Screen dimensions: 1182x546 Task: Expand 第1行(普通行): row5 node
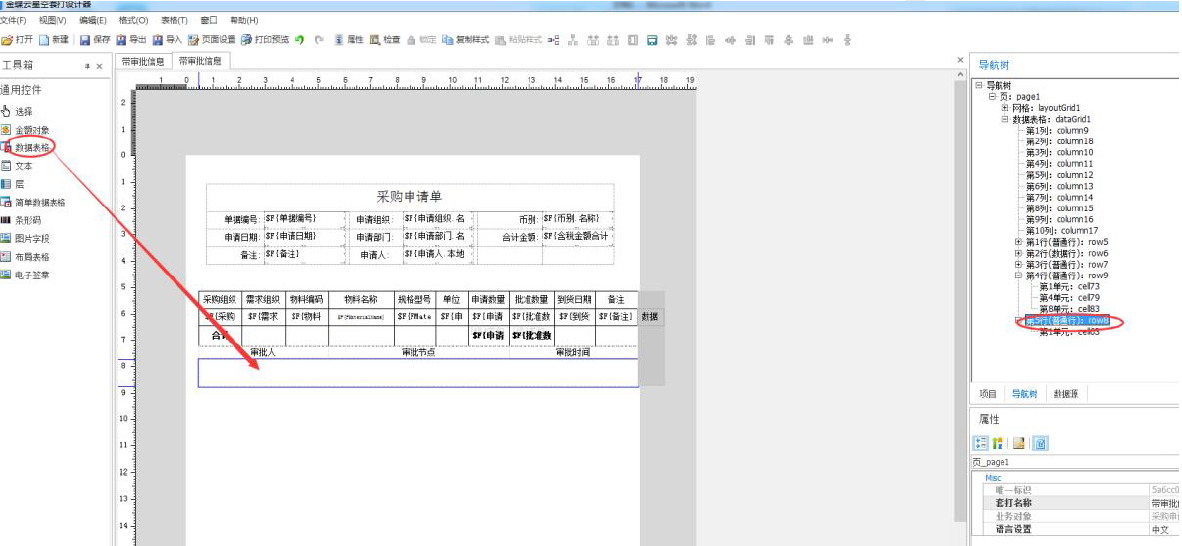tap(1018, 242)
